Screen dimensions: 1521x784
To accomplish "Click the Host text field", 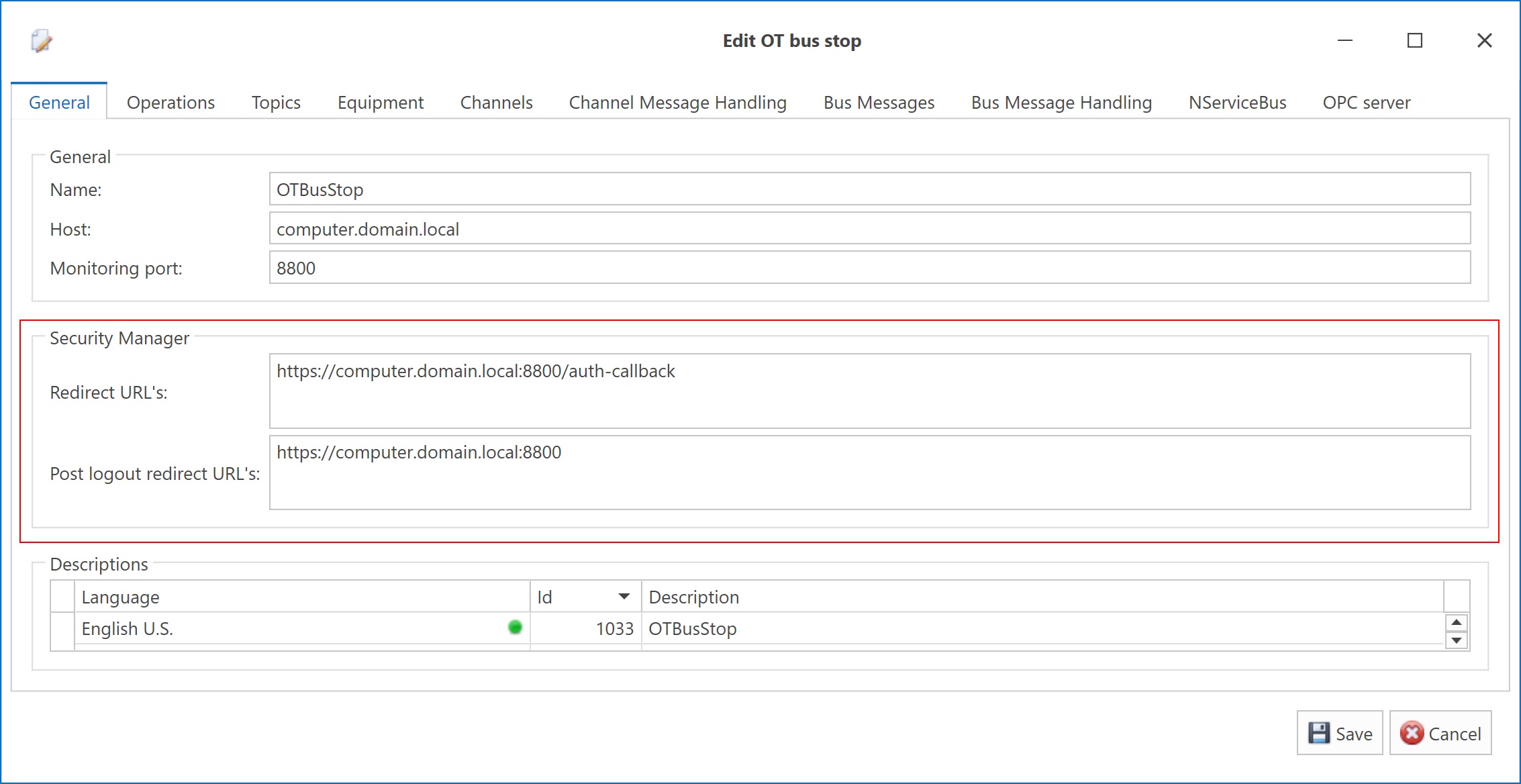I will click(869, 229).
